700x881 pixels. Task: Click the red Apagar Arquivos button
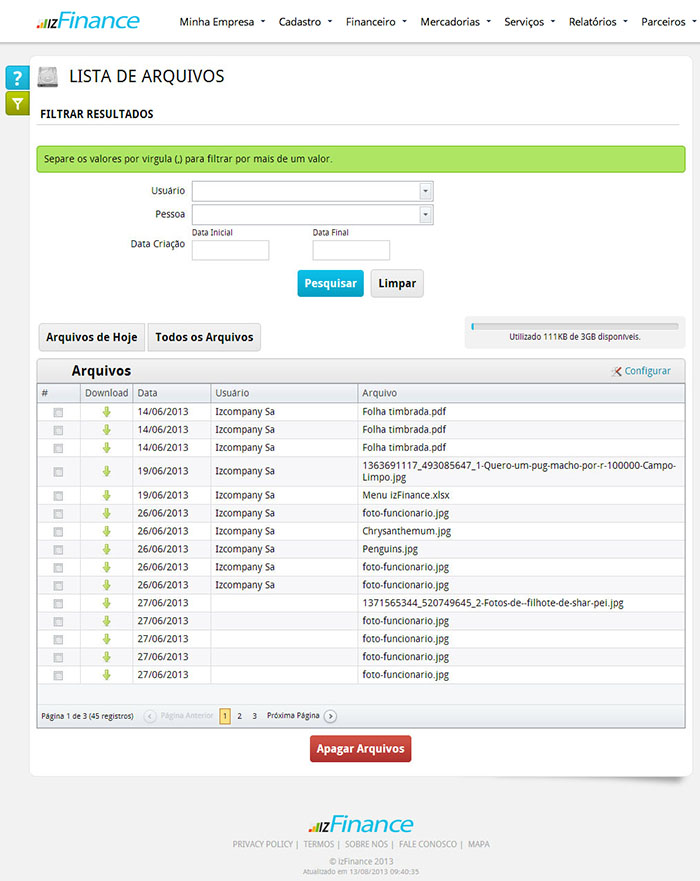coord(360,749)
